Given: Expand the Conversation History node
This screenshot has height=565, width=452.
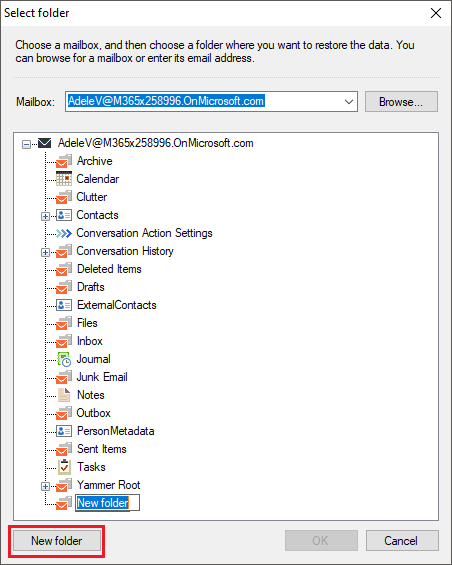Looking at the screenshot, I should click(x=45, y=252).
